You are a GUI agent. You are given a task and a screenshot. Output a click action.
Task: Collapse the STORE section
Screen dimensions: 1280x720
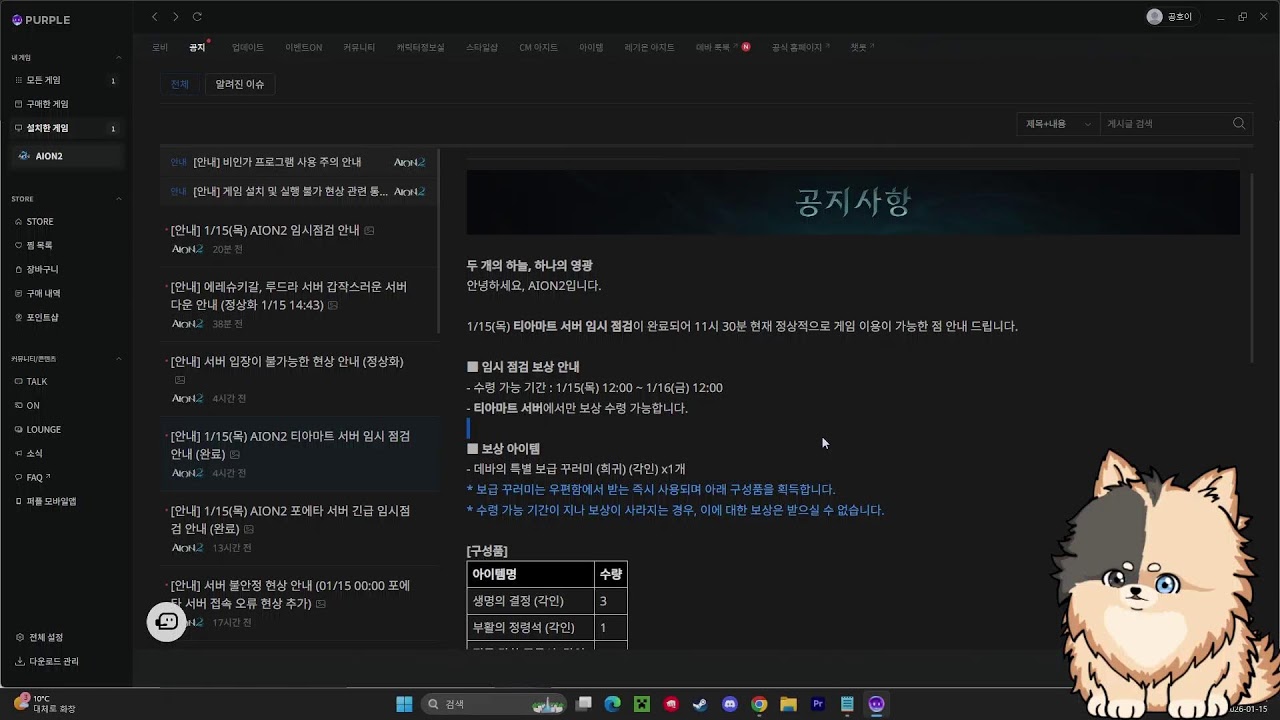pos(118,199)
